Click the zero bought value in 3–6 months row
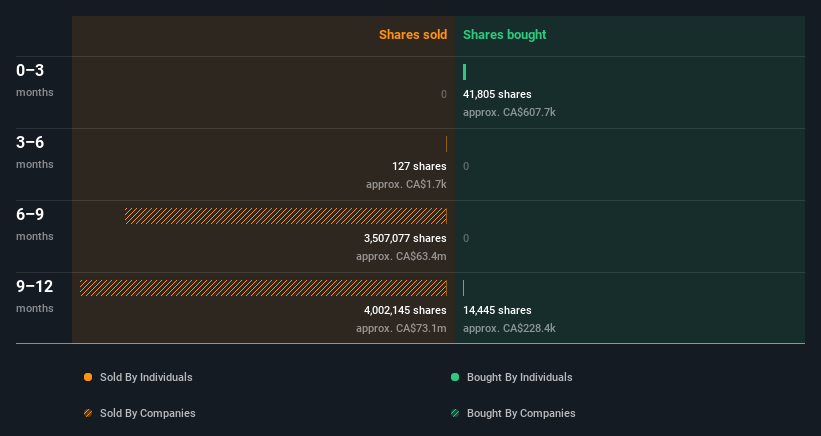This screenshot has height=436, width=821. point(466,166)
